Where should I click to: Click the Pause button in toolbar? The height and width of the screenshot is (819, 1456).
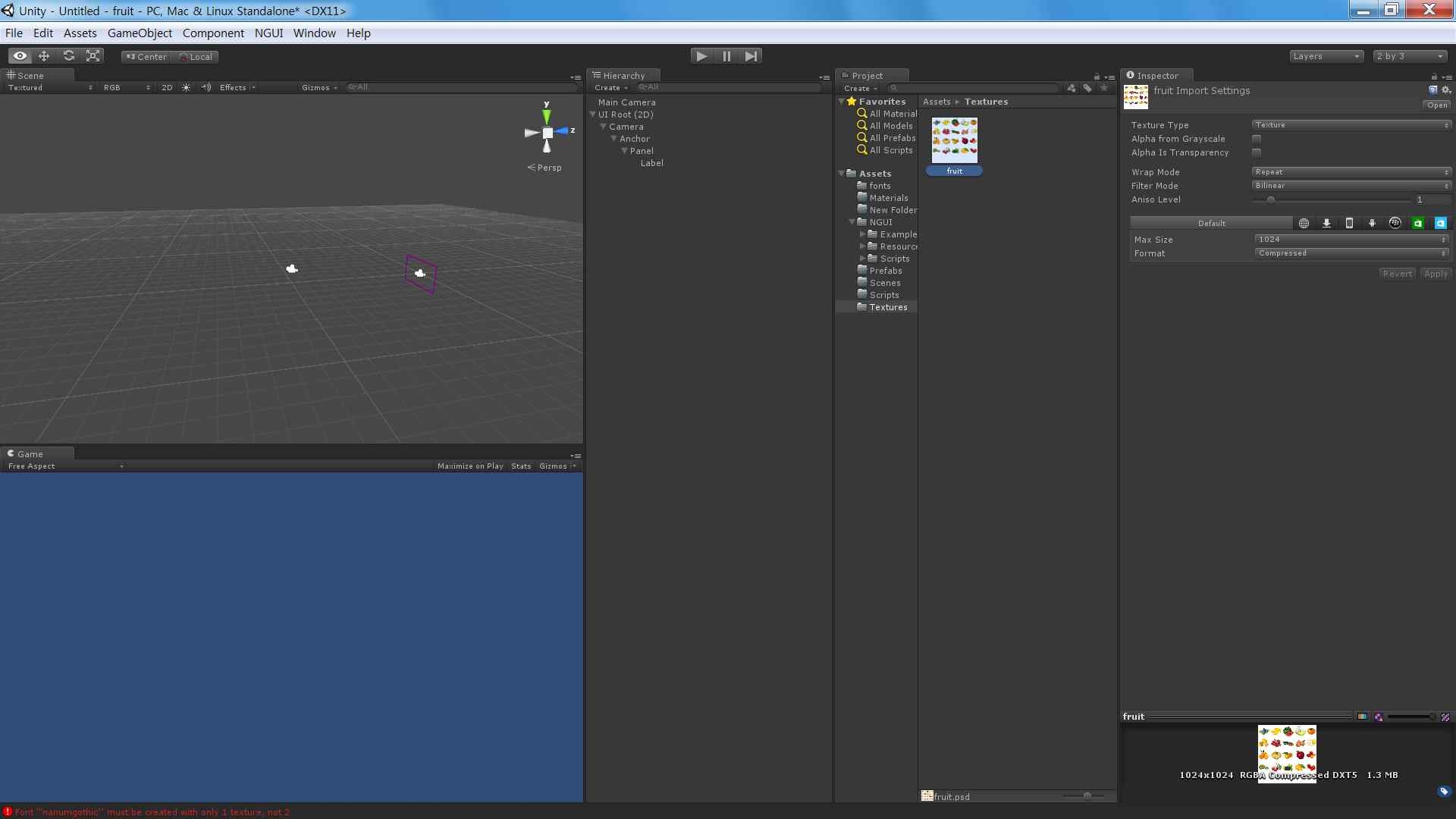tap(727, 56)
